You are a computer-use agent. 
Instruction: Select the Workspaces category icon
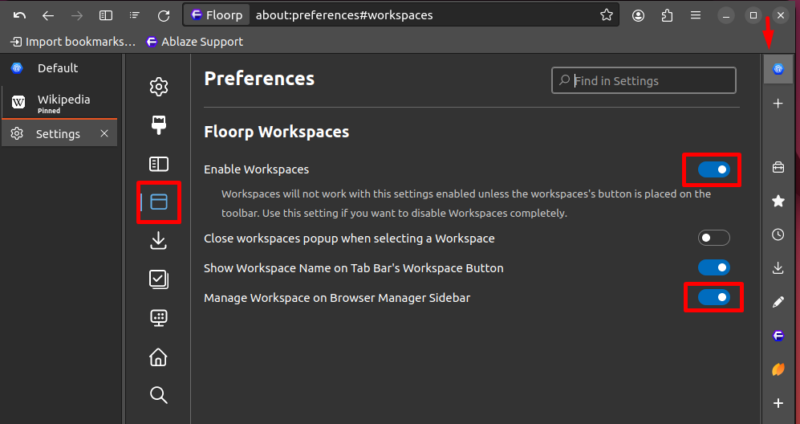[x=159, y=202]
